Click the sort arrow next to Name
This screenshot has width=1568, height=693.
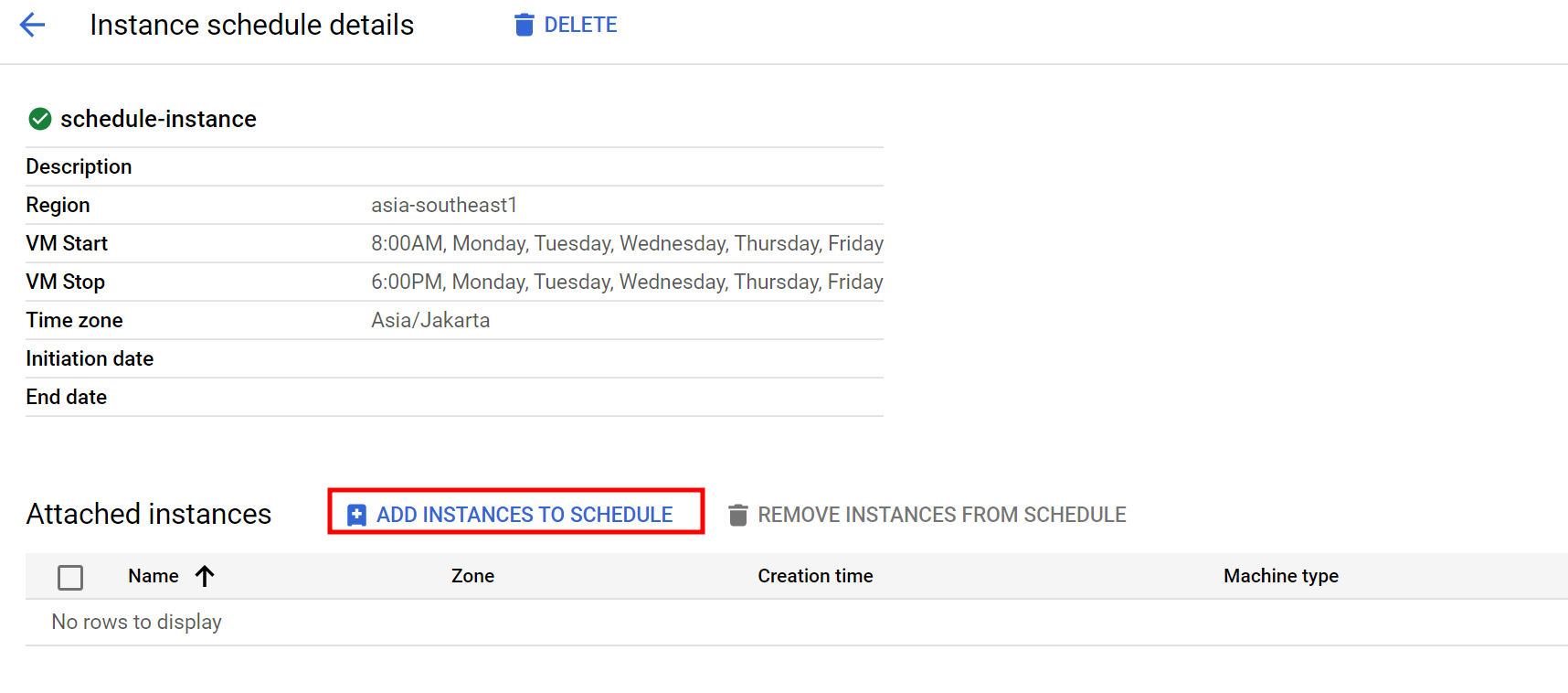click(205, 576)
